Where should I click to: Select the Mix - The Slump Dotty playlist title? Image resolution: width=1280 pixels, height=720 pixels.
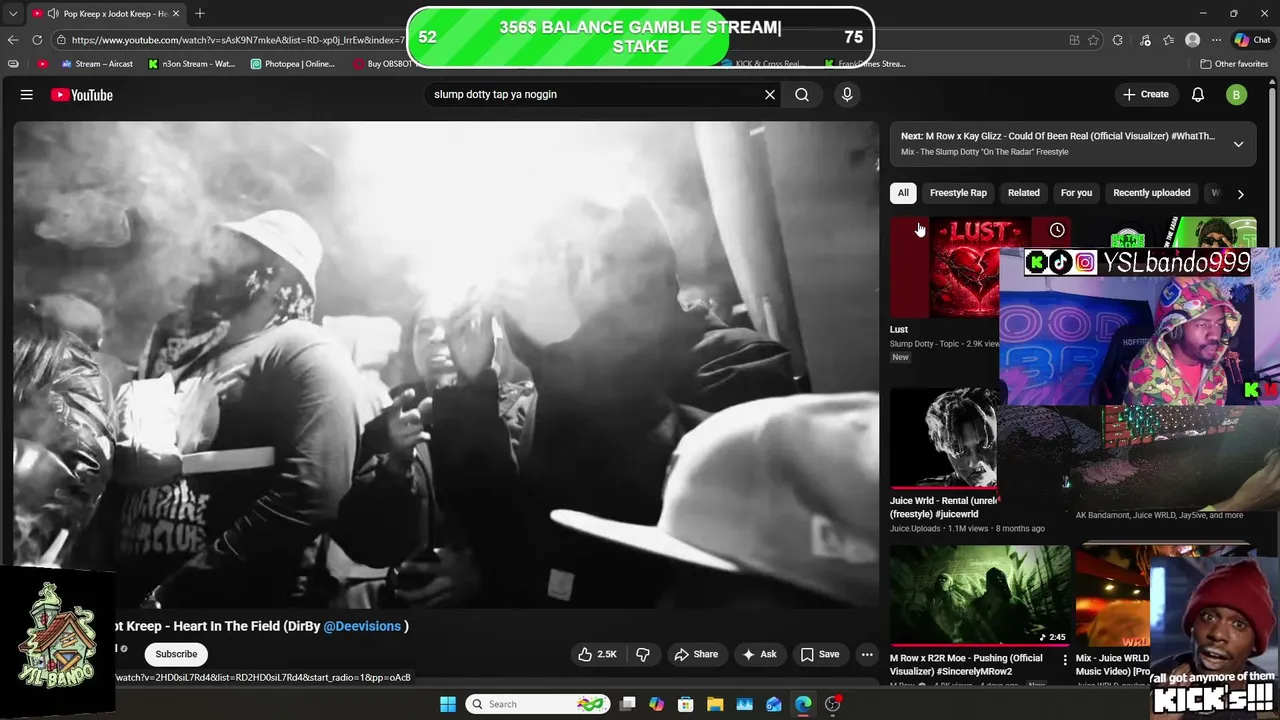point(984,152)
